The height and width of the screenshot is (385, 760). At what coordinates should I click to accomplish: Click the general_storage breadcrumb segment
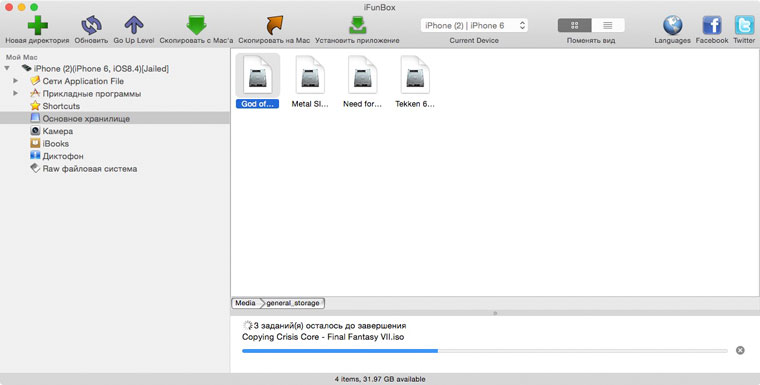[293, 303]
